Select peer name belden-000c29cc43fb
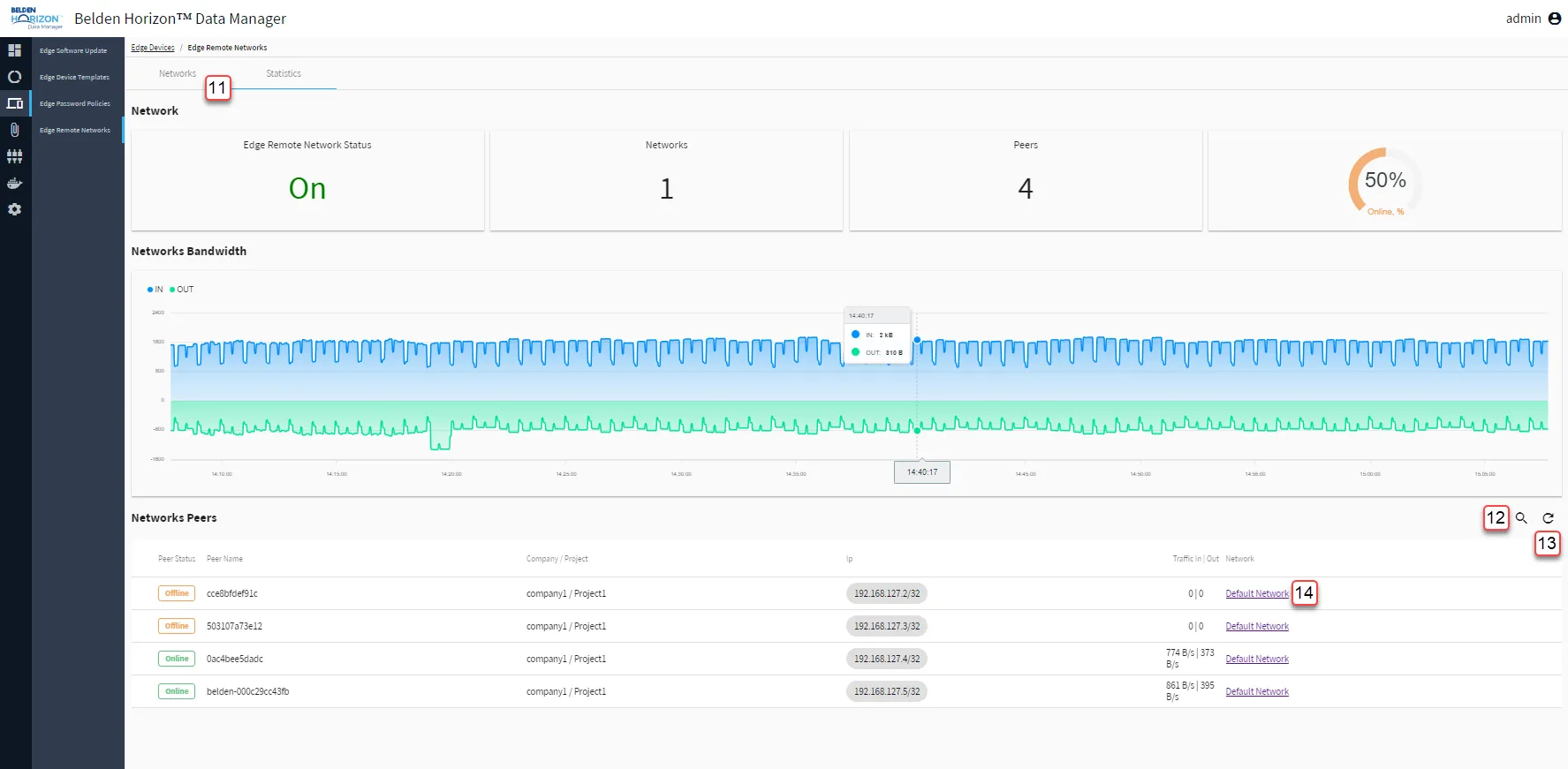Image resolution: width=1568 pixels, height=769 pixels. [x=248, y=692]
